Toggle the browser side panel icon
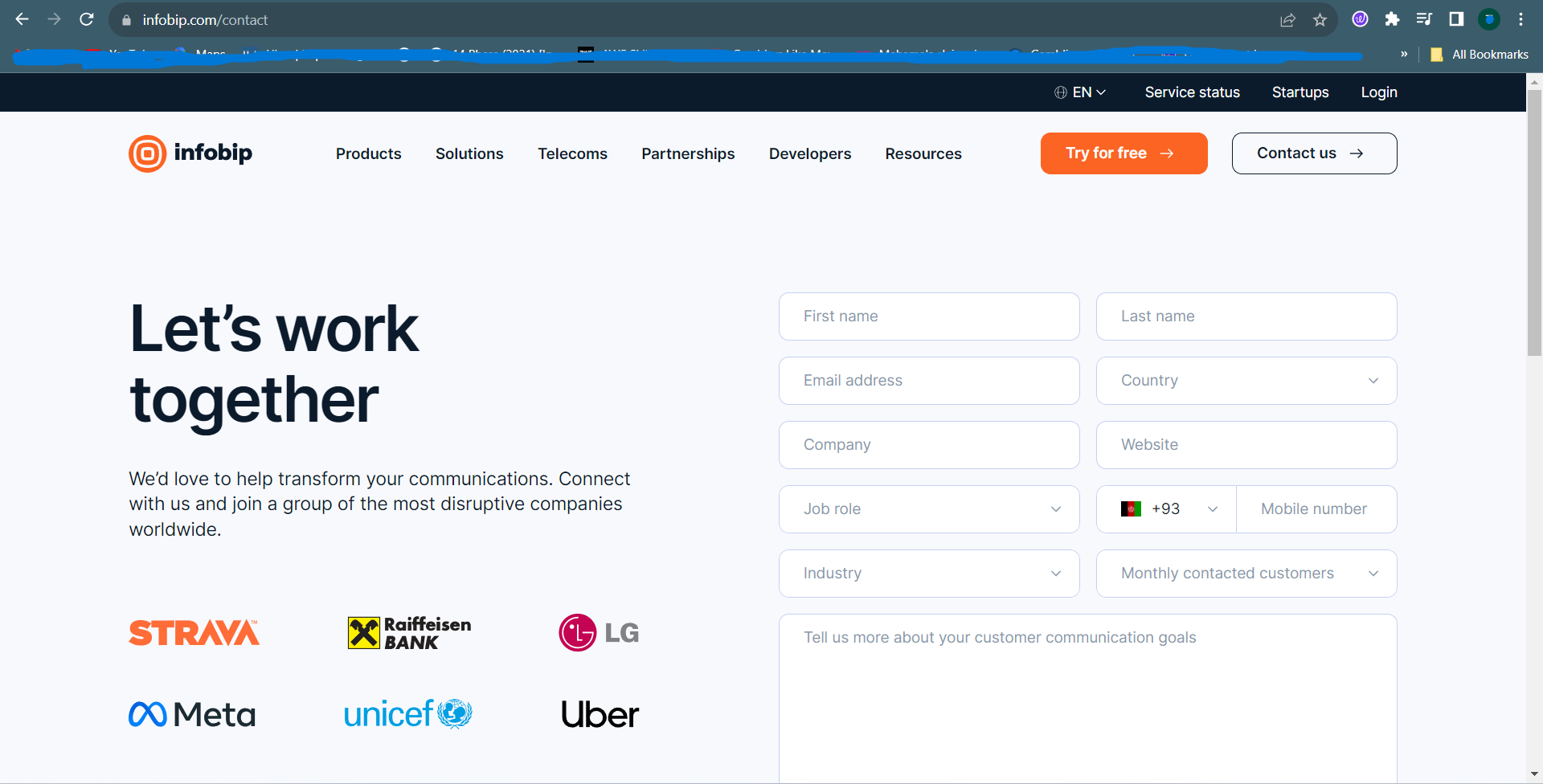This screenshot has width=1543, height=784. (1456, 19)
